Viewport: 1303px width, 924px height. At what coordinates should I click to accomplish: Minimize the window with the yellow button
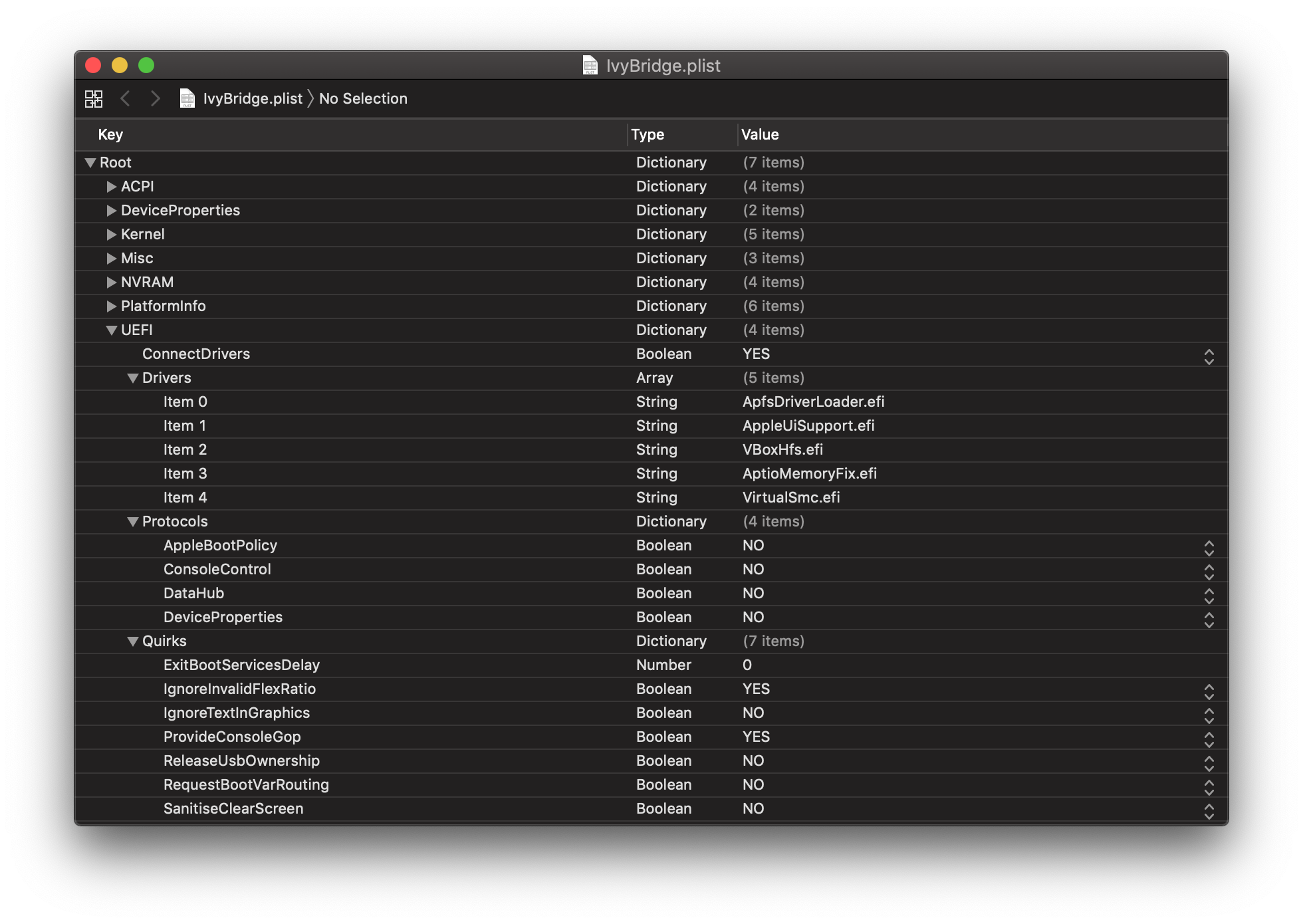pos(120,65)
